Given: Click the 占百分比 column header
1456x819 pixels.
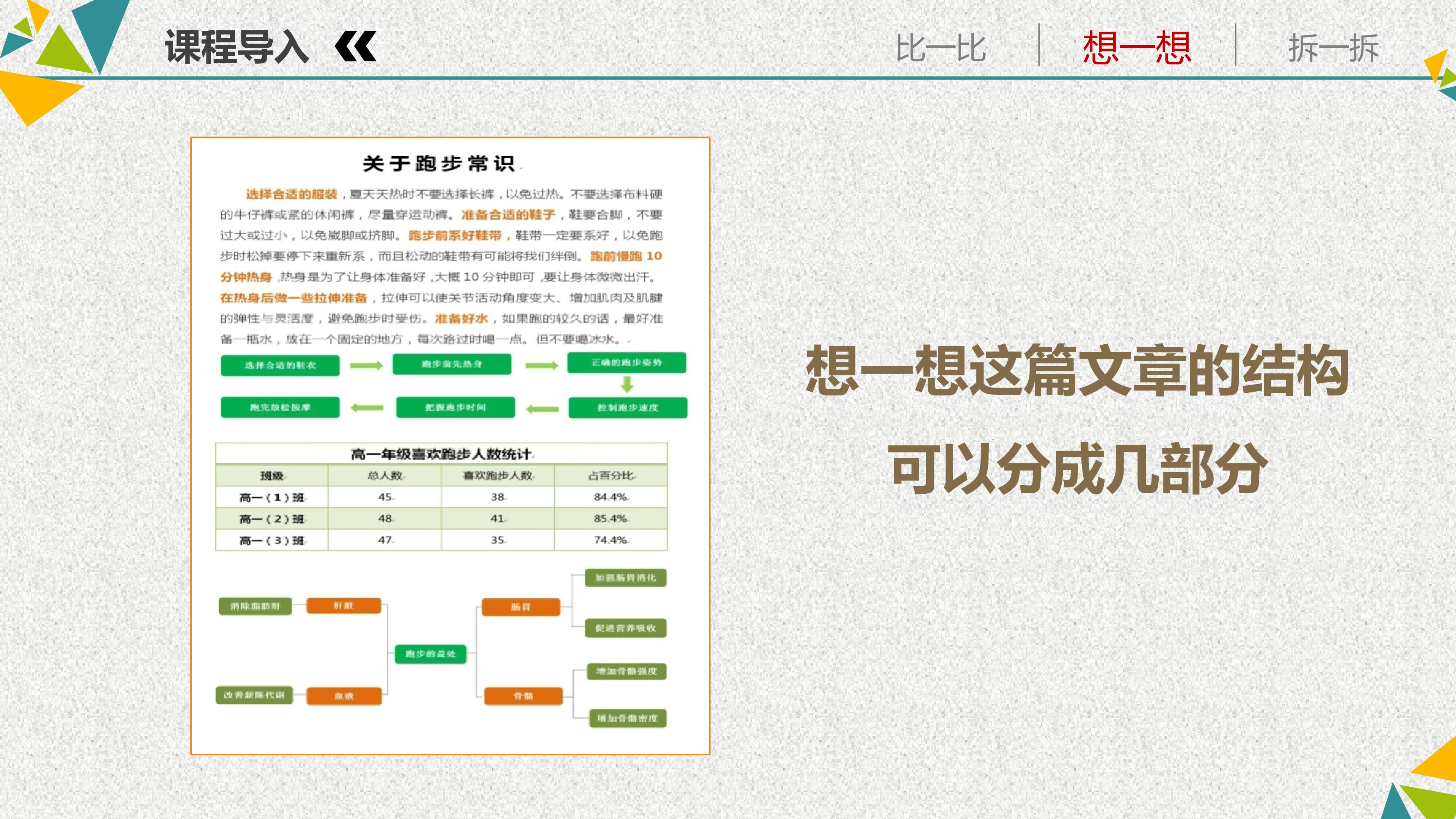Looking at the screenshot, I should tap(611, 476).
